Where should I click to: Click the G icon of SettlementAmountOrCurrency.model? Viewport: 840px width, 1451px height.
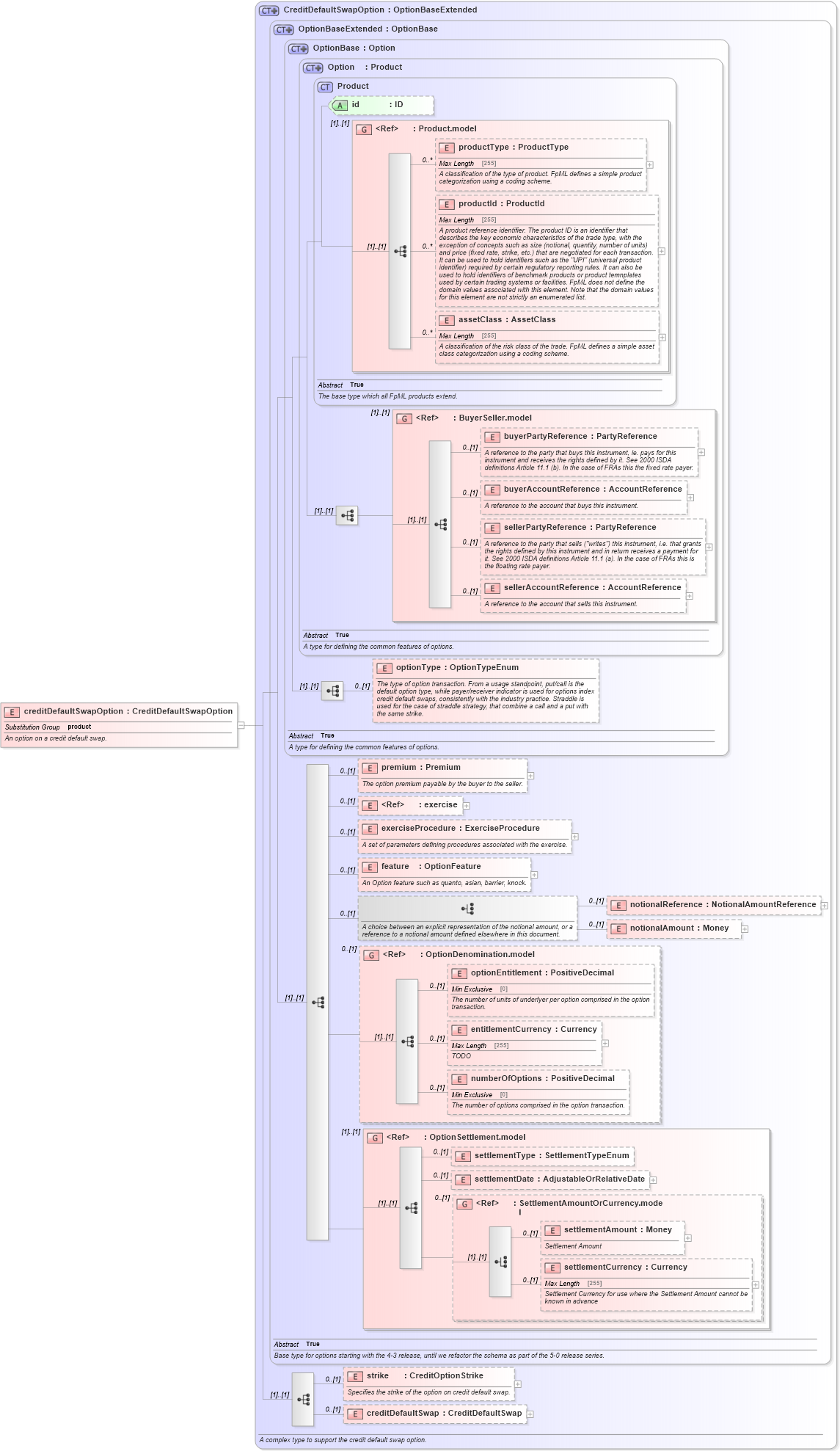(x=464, y=1204)
